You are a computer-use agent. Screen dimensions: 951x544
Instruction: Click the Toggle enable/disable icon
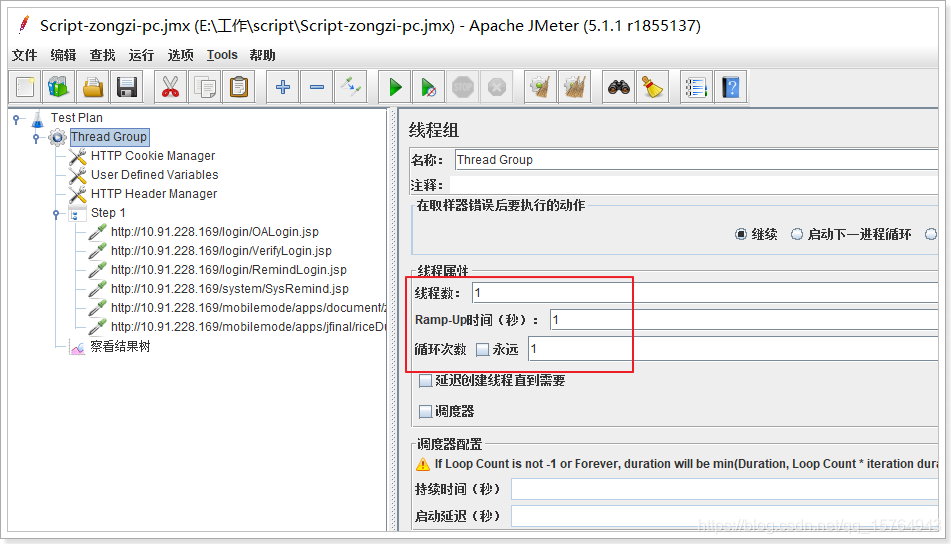[x=351, y=87]
